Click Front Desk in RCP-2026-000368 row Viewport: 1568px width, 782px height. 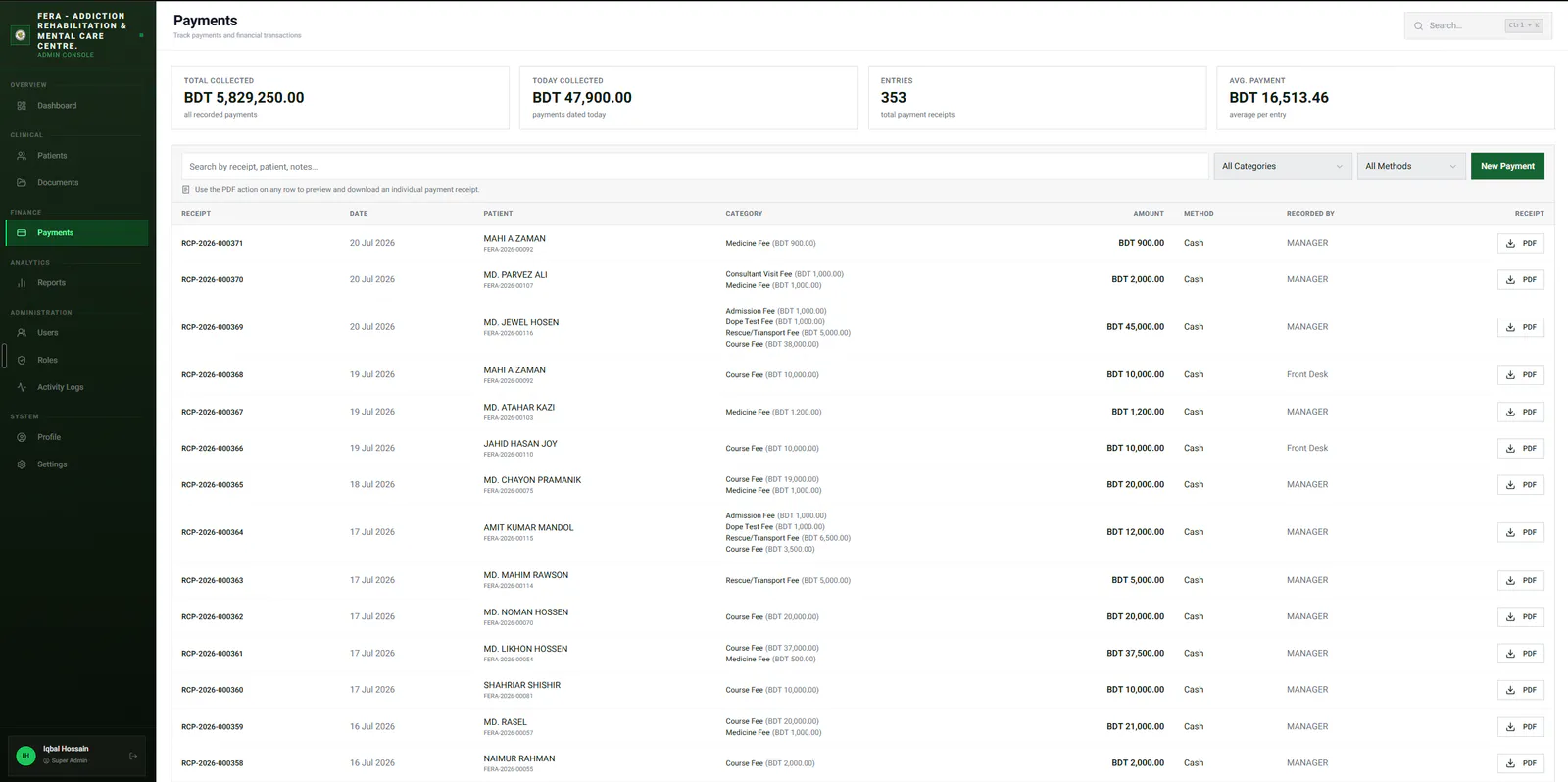coord(1307,375)
